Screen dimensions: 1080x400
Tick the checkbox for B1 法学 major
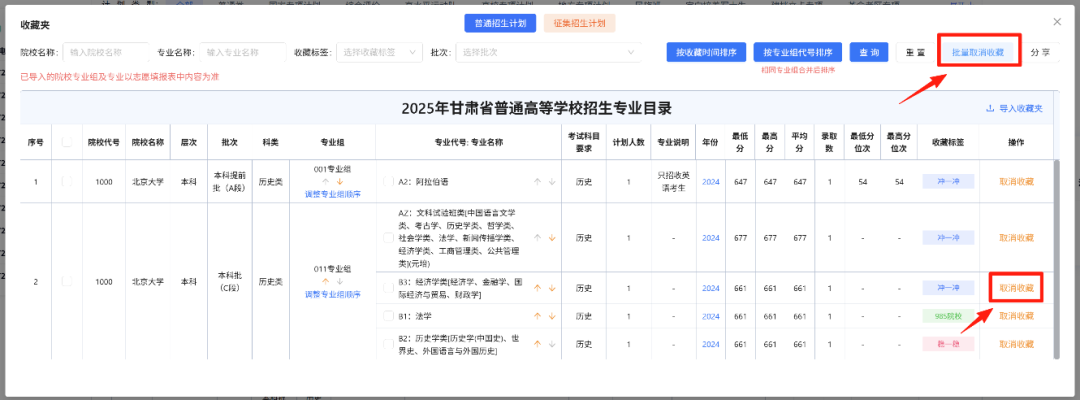(x=389, y=316)
